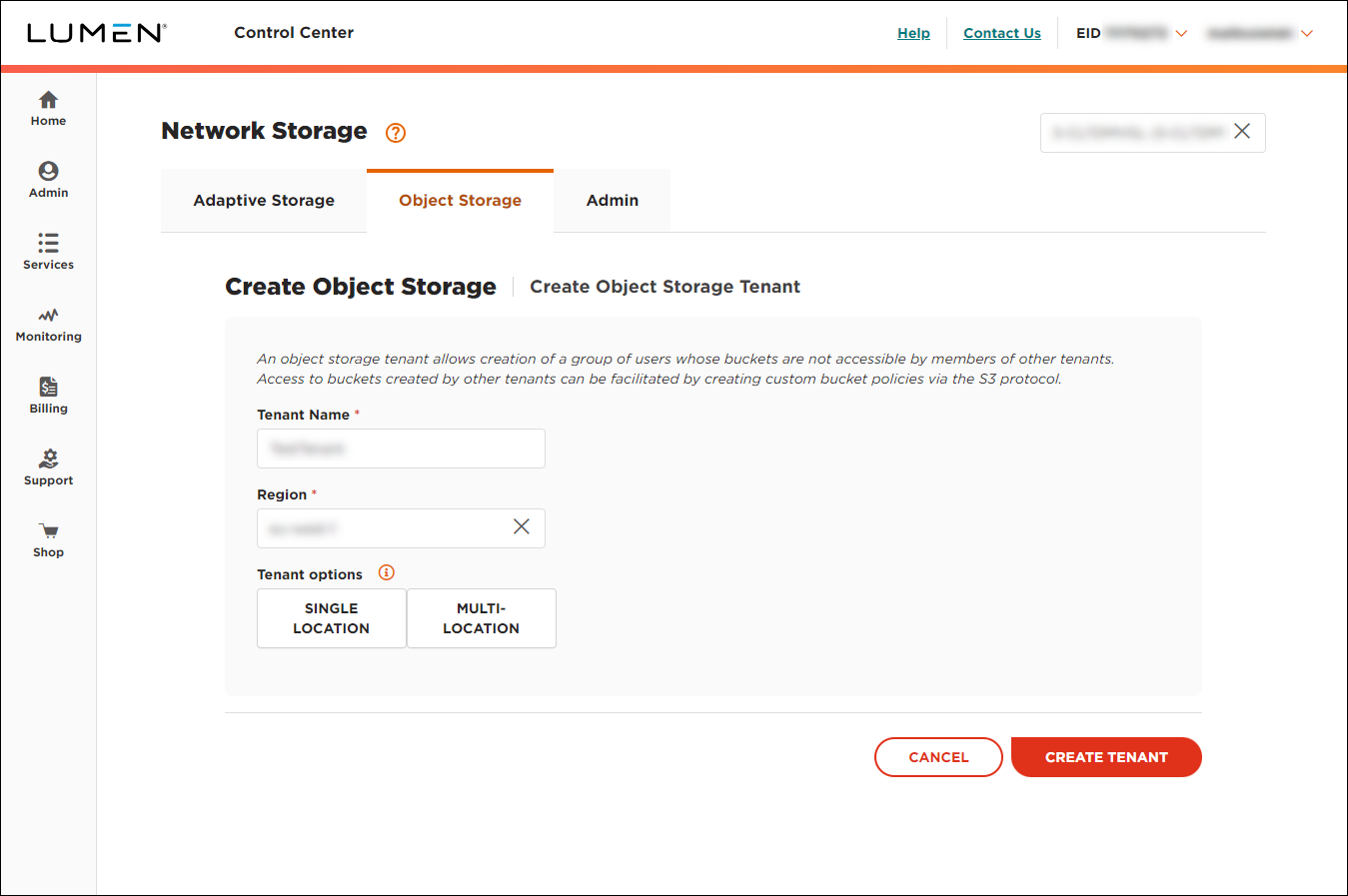Screen dimensions: 1348x896
Task: Click the Lumen logo
Action: [97, 33]
